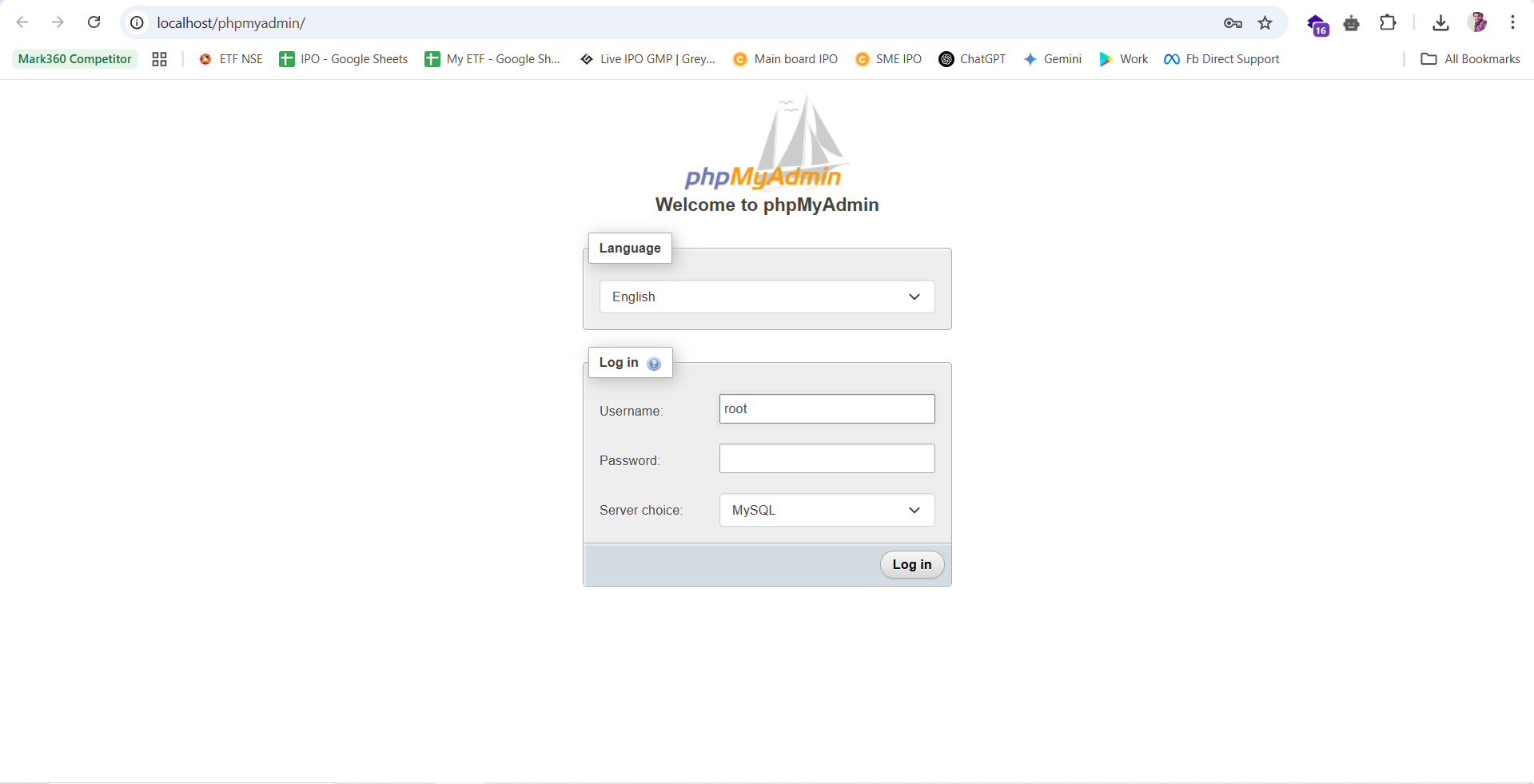Open site information icon in address bar
The image size is (1534, 784).
point(137,22)
